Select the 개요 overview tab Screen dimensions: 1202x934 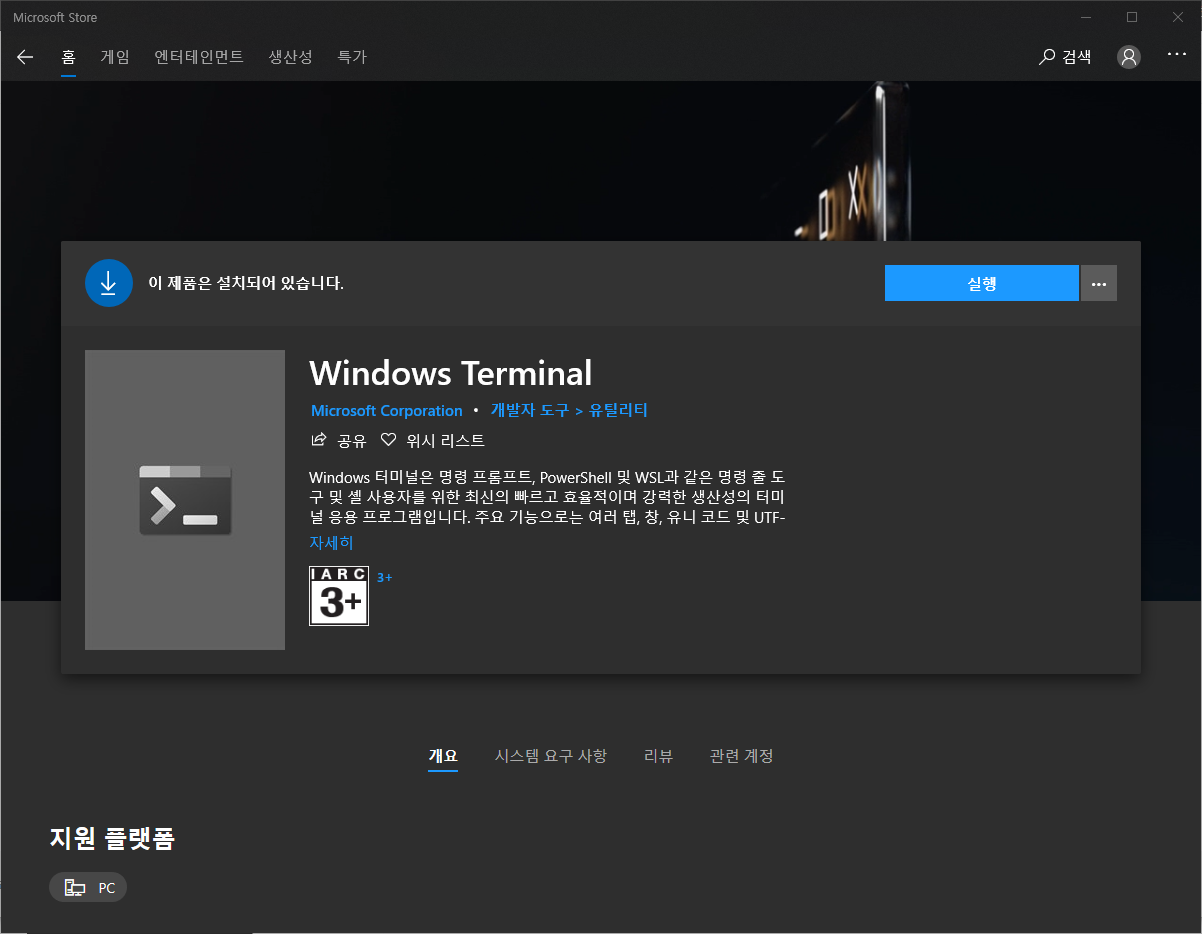[x=443, y=756]
